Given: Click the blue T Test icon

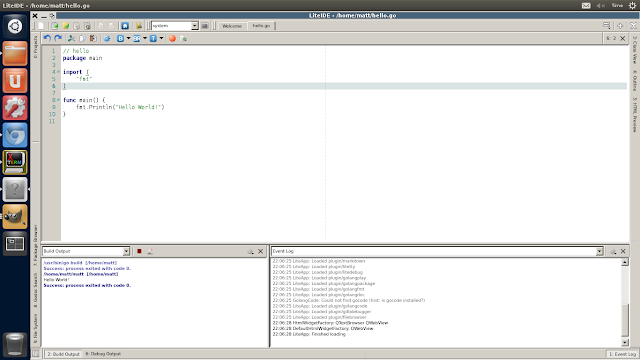Looking at the screenshot, I should (153, 38).
